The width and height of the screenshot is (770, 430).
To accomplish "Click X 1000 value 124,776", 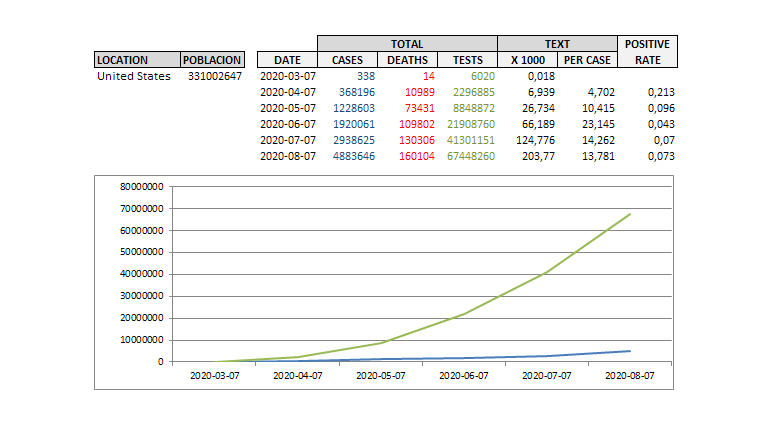I will click(535, 140).
